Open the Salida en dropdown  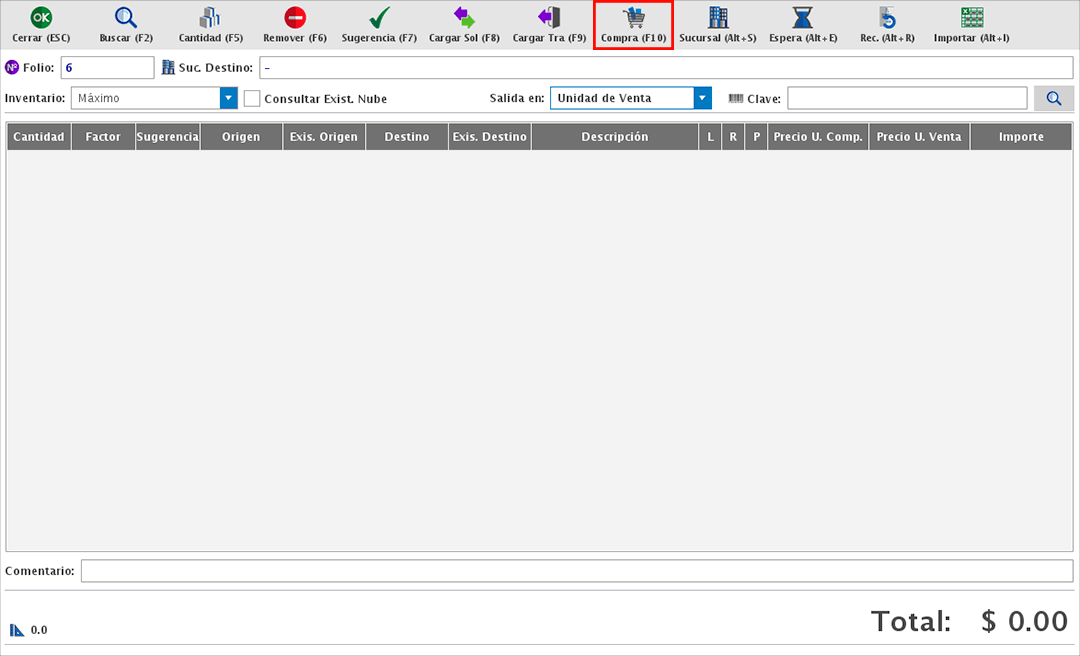(702, 98)
